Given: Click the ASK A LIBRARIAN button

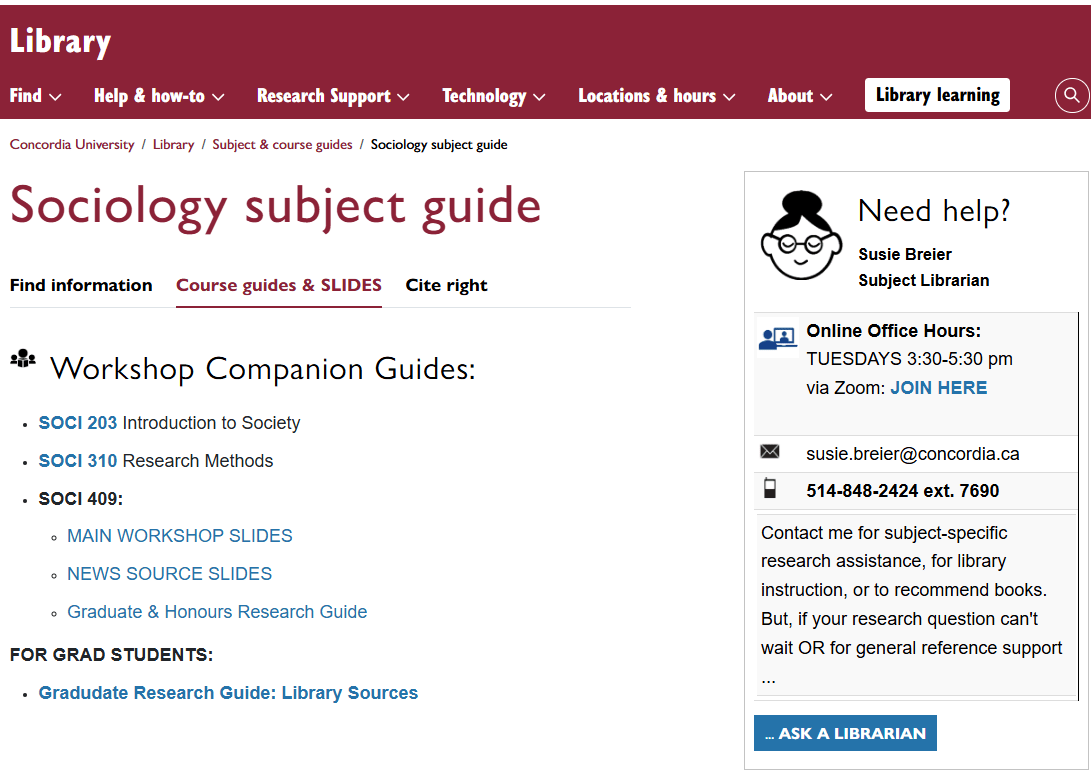Looking at the screenshot, I should pyautogui.click(x=844, y=732).
